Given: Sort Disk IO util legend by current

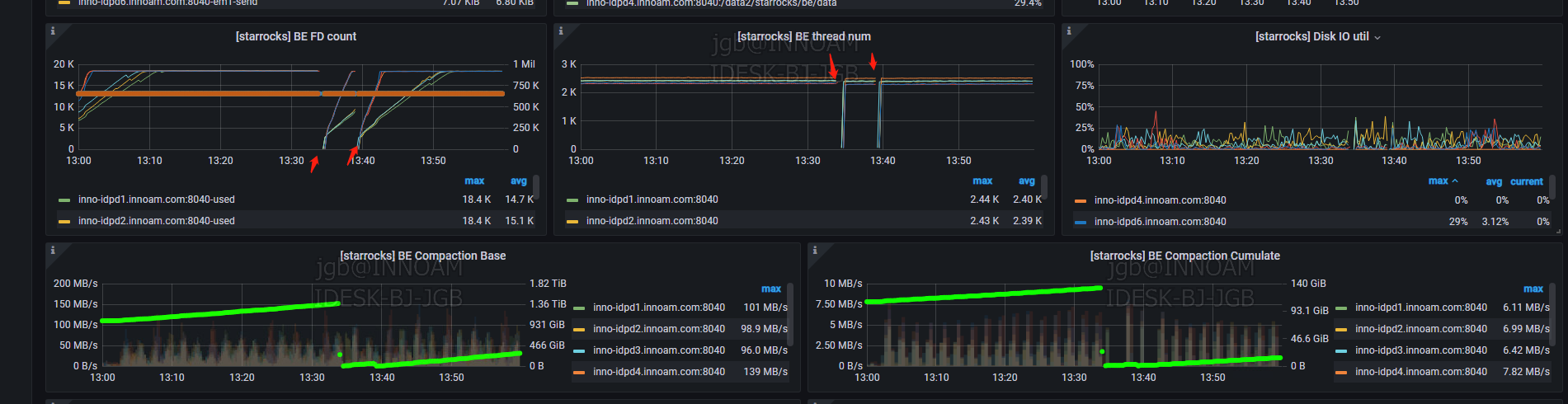Looking at the screenshot, I should click(x=1527, y=181).
